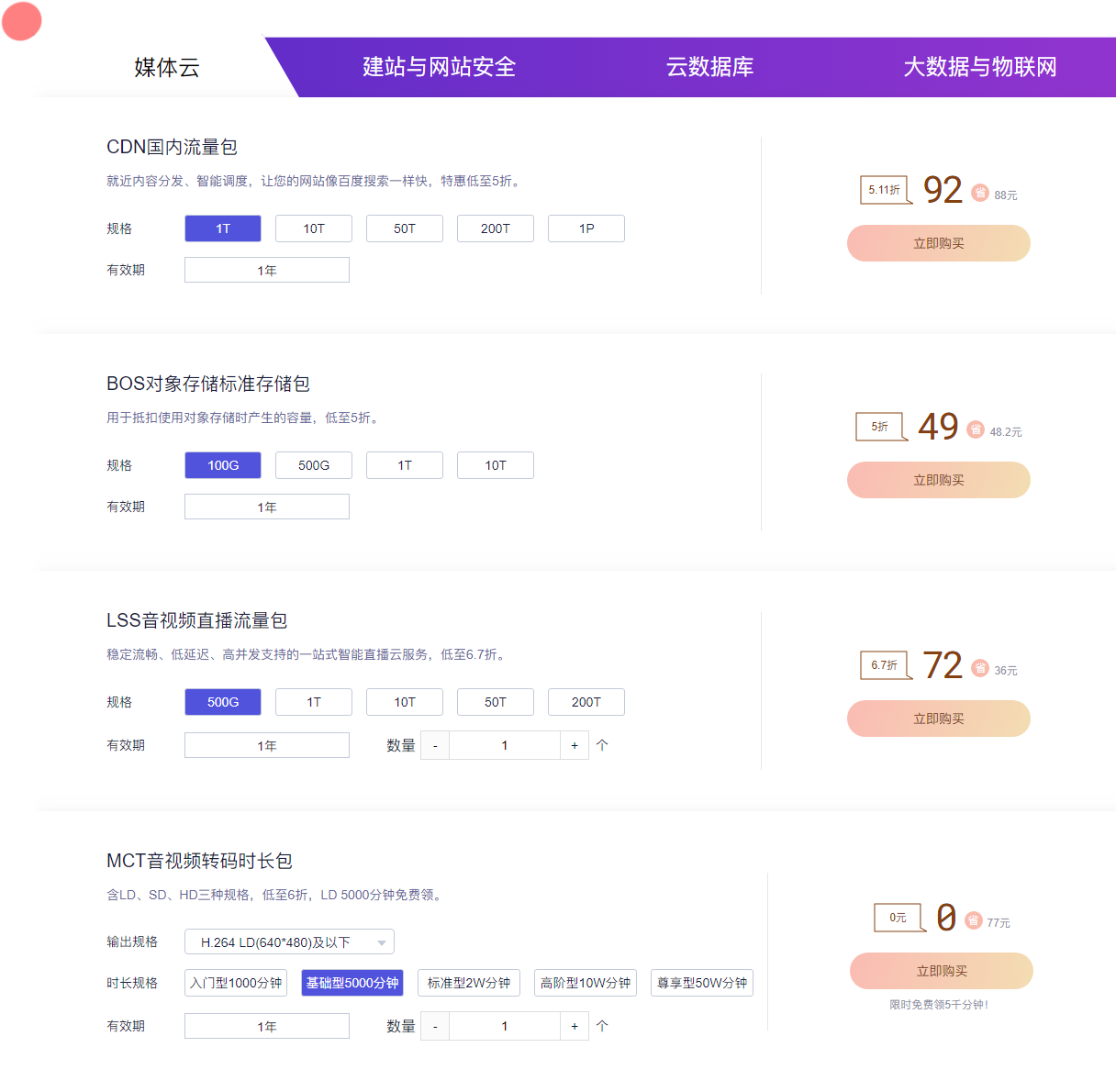Select 200T spec for CDN国内流量包
Screen dimensions: 1116x1092
(x=496, y=228)
